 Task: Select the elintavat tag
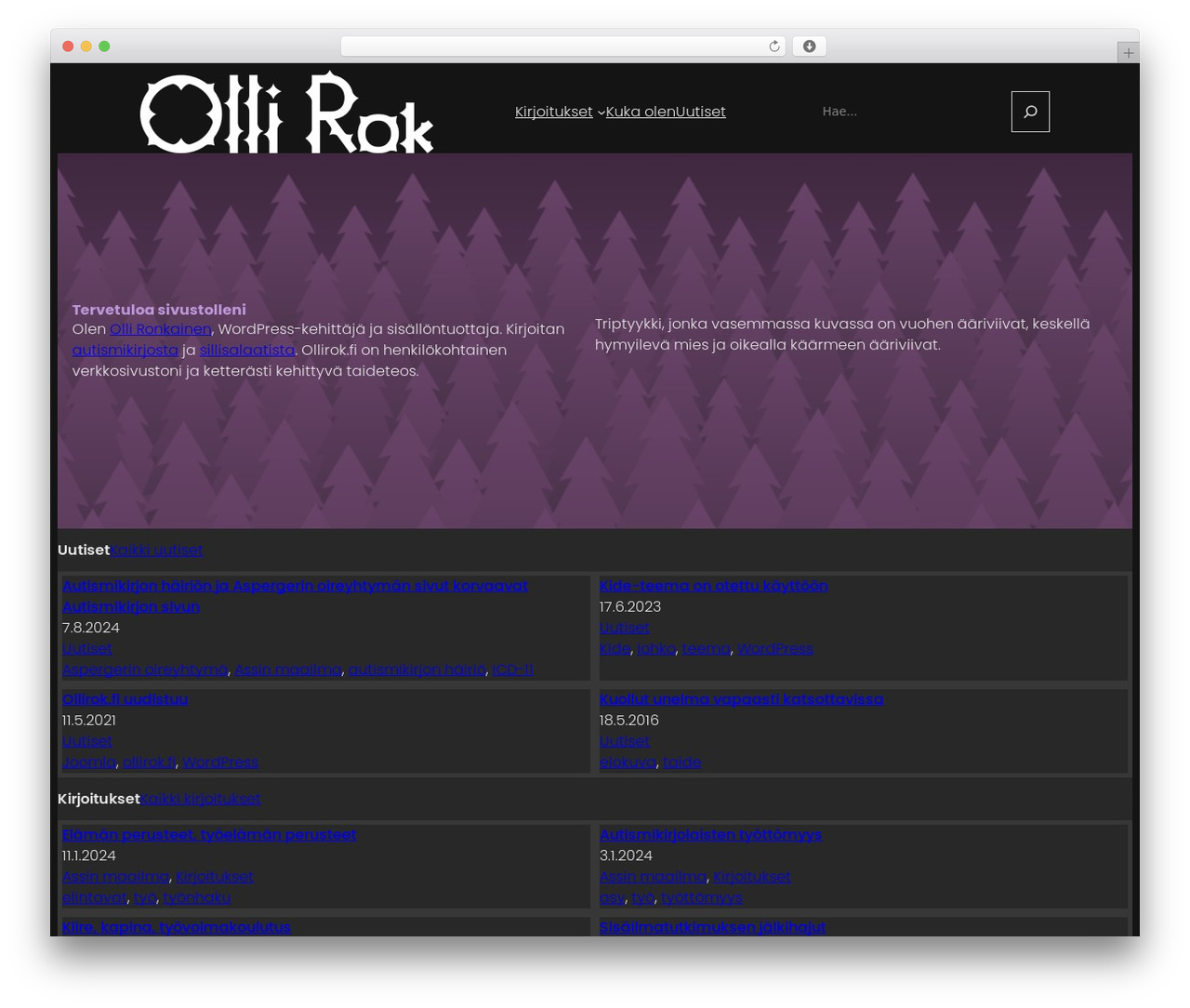point(95,898)
